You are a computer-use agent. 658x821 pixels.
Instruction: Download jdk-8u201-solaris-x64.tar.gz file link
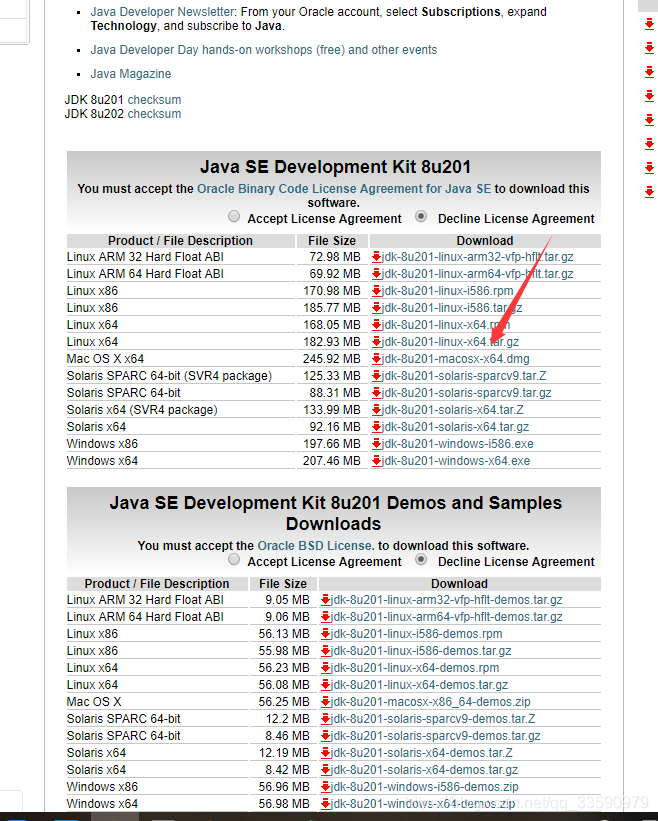(x=455, y=427)
